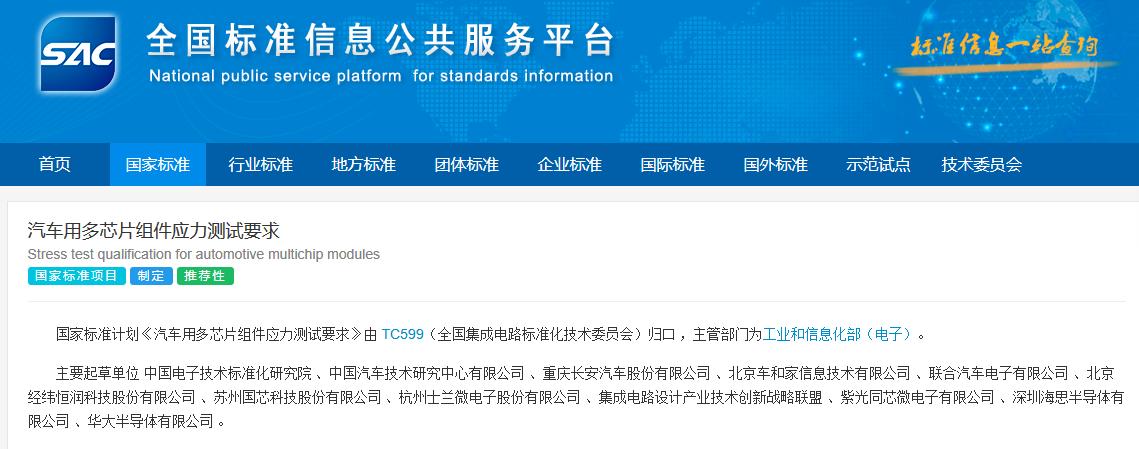
Task: Click the SAC logo icon
Action: point(78,54)
